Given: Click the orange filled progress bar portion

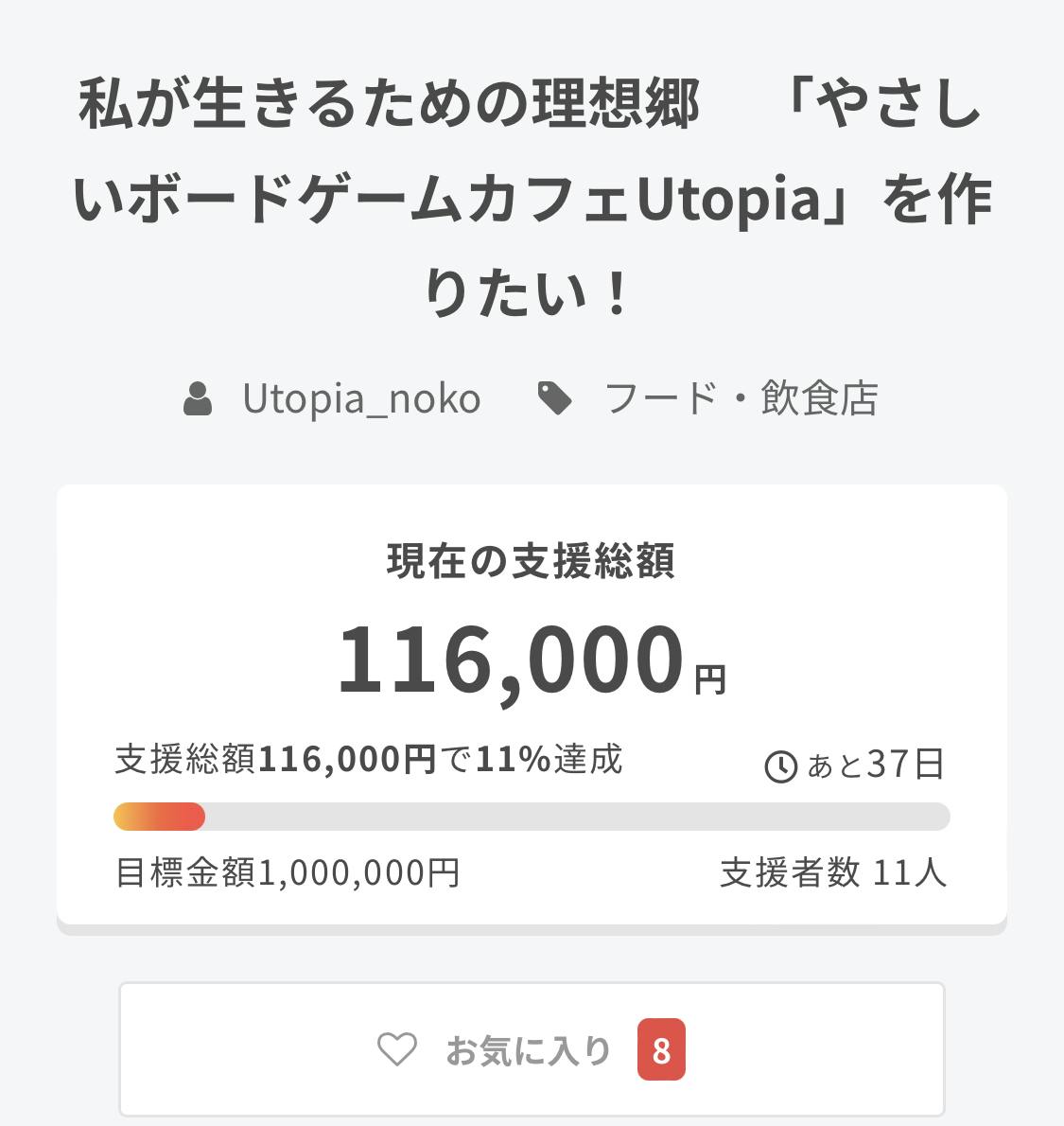Looking at the screenshot, I should pos(159,817).
